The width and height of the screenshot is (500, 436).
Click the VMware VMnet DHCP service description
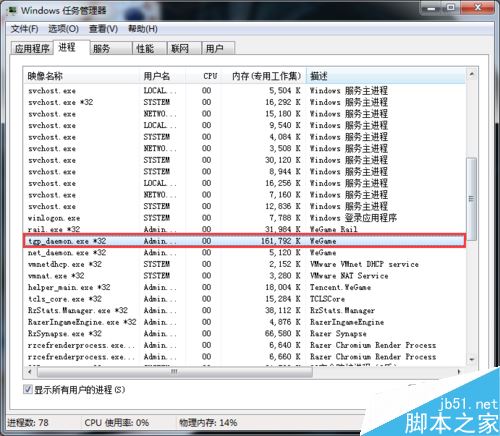click(x=364, y=264)
